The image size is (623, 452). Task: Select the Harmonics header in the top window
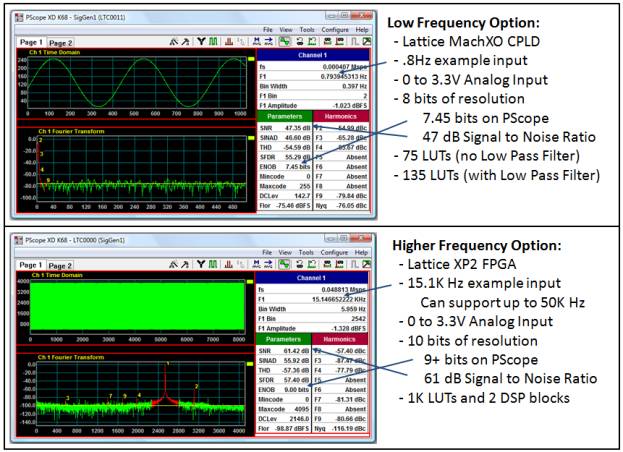click(342, 117)
